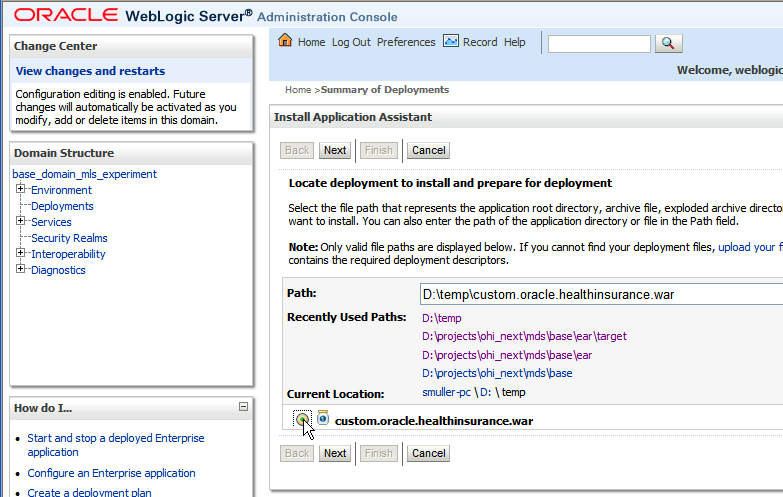Open Start and stop a deployed Enterprise application
The image size is (783, 497).
[116, 445]
